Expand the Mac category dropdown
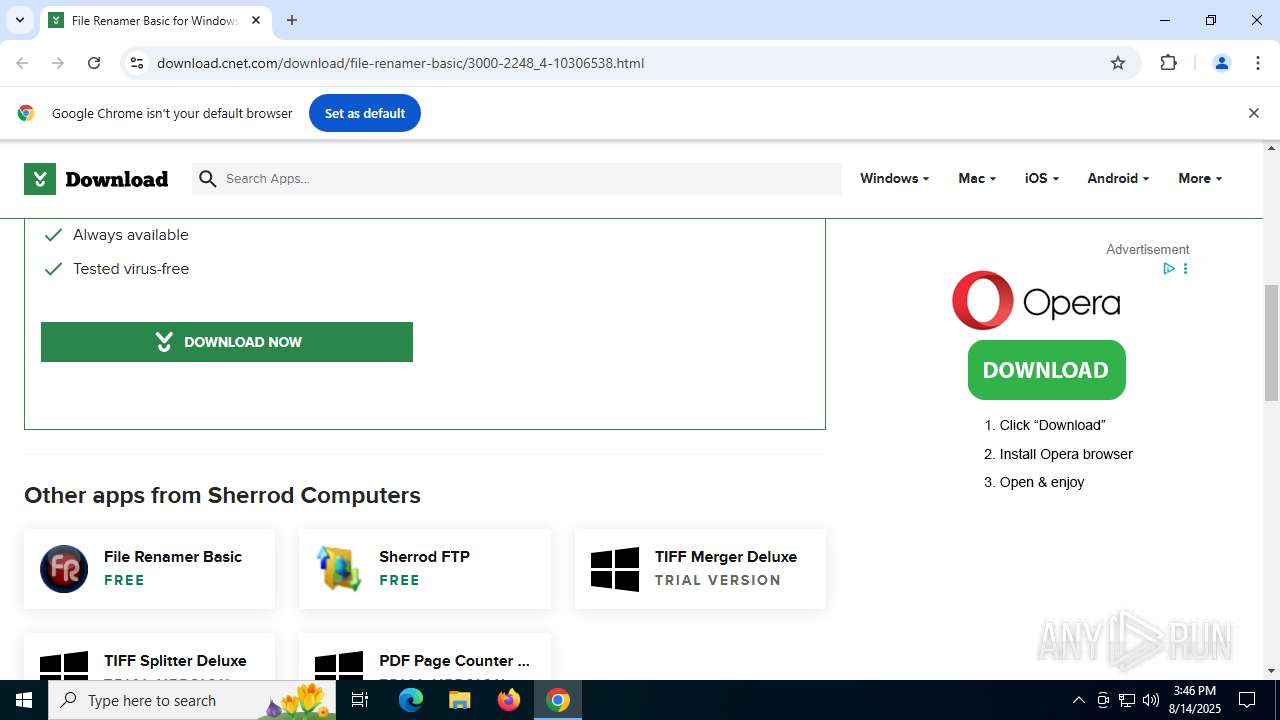Image resolution: width=1280 pixels, height=720 pixels. point(976,178)
